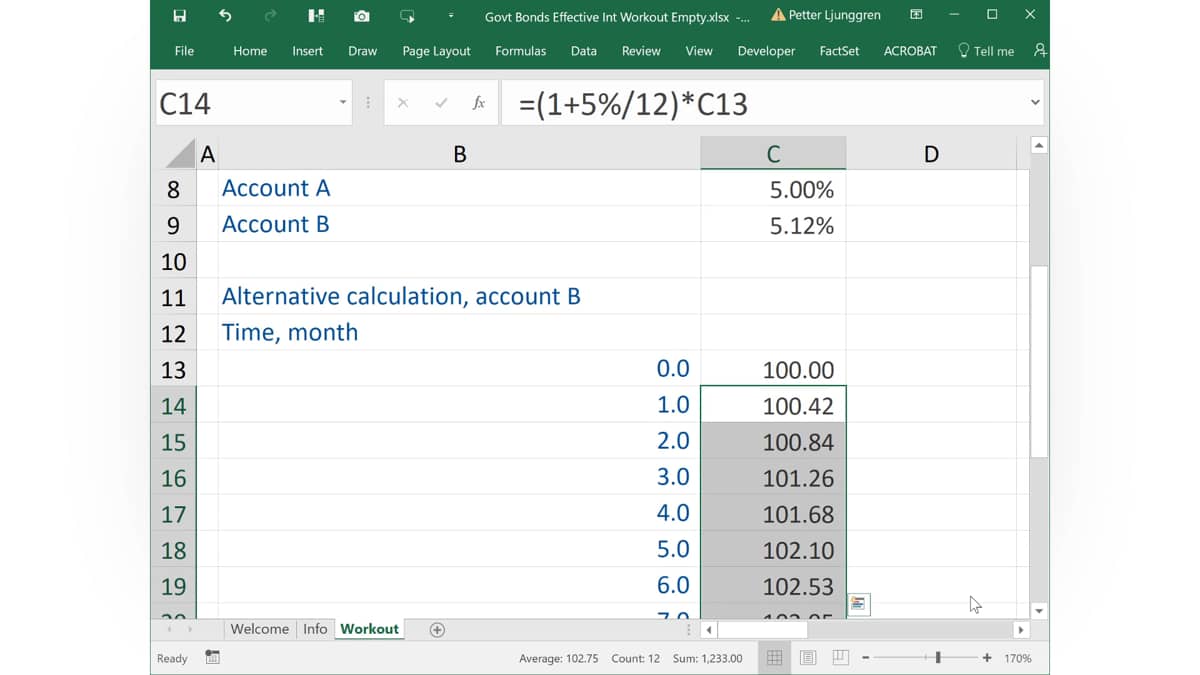Switch to Page Break Preview
This screenshot has width=1200, height=675.
(x=841, y=657)
